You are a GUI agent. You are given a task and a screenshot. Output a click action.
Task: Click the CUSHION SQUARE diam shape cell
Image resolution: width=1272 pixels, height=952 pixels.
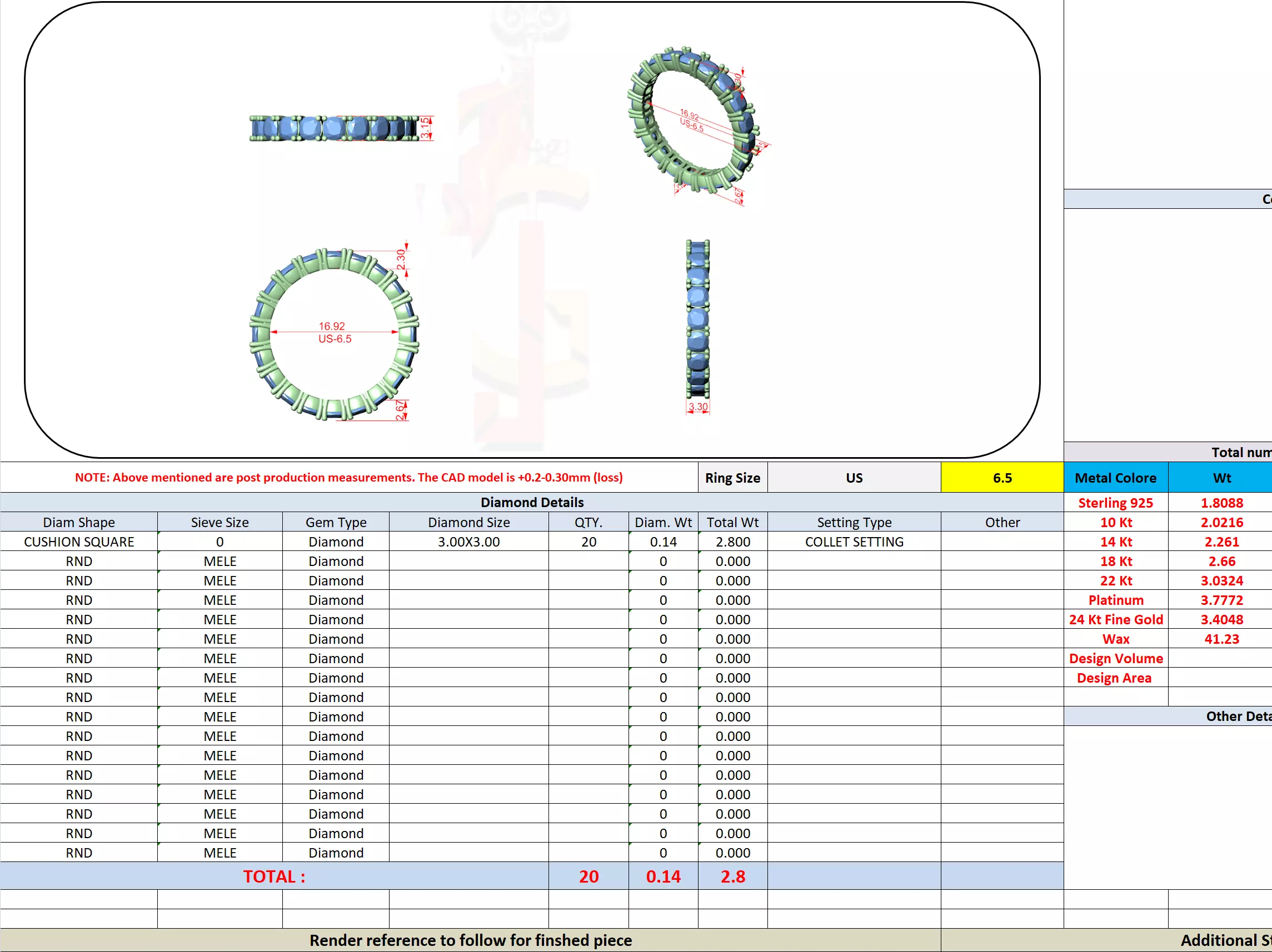79,542
